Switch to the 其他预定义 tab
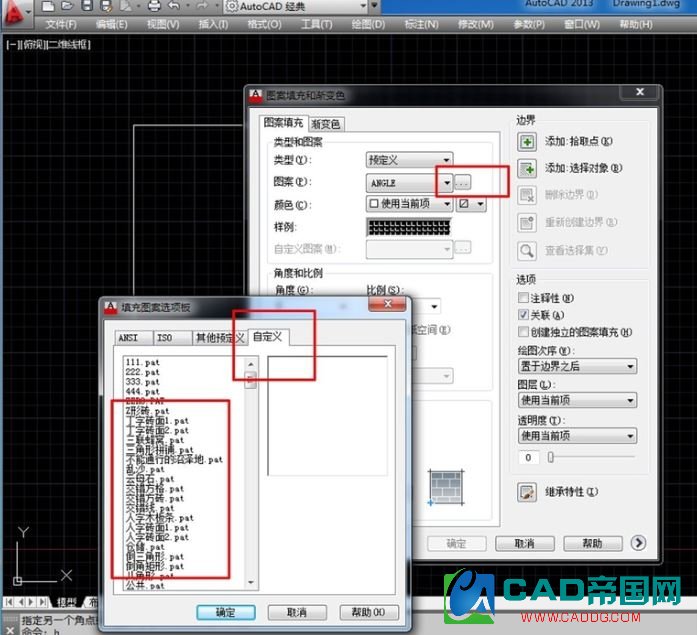Screen dimensions: 697x635 (220, 338)
